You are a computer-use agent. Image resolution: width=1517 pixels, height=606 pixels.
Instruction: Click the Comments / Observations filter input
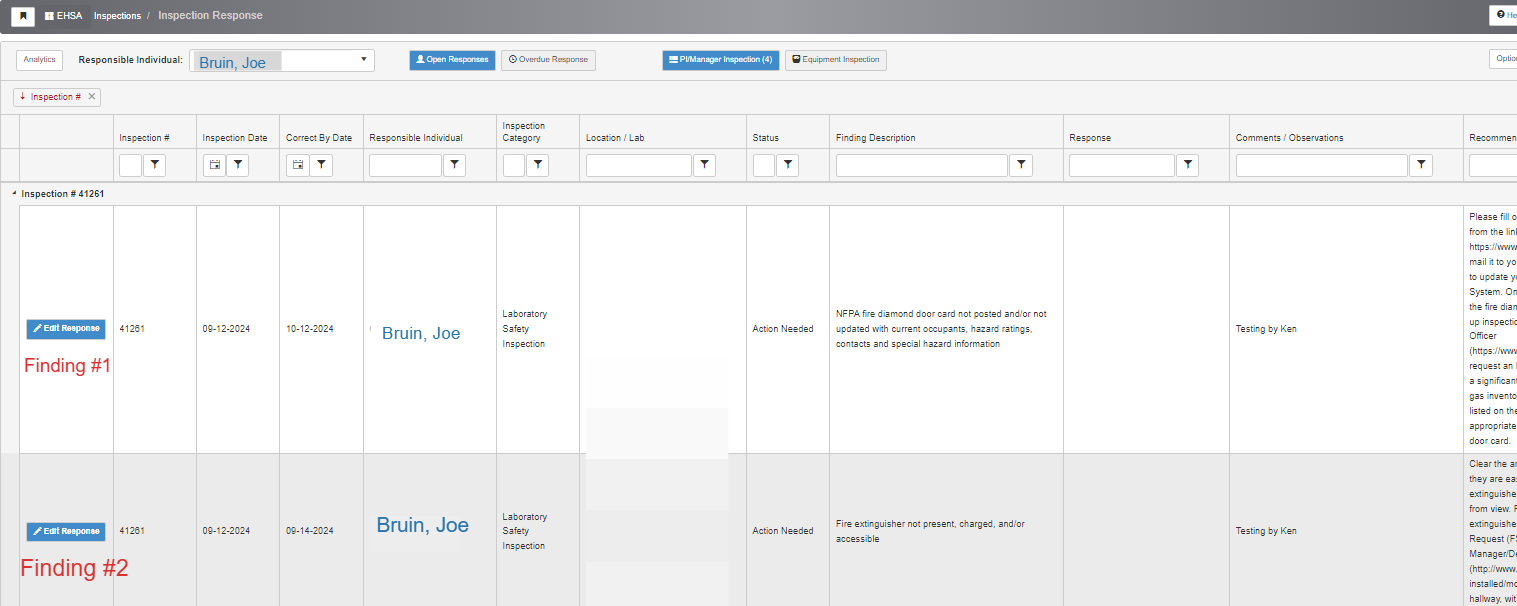click(x=1322, y=166)
